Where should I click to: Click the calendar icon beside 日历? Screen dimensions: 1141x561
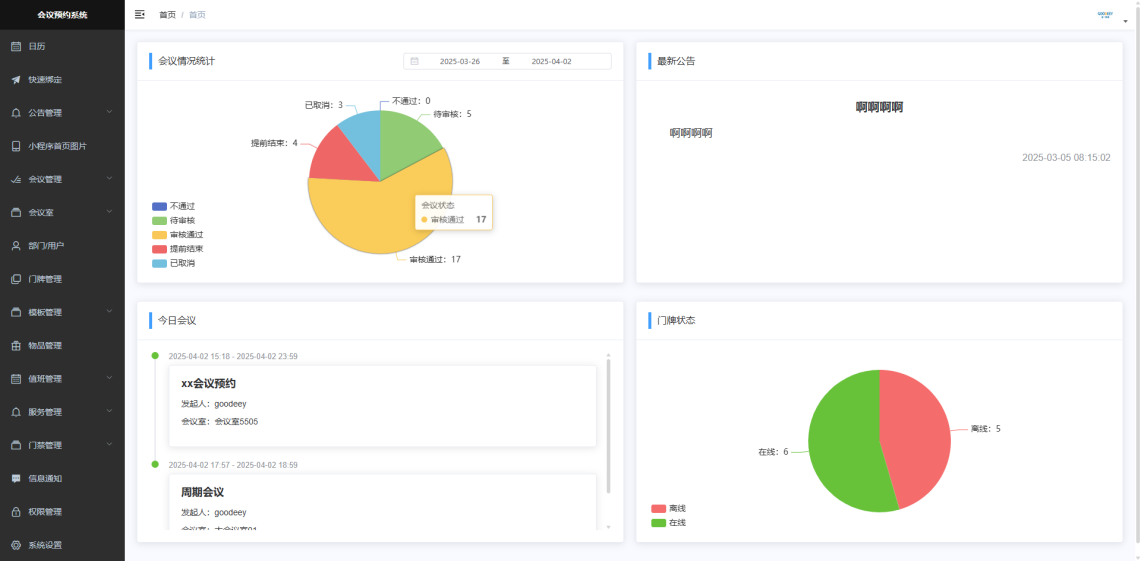(x=16, y=47)
